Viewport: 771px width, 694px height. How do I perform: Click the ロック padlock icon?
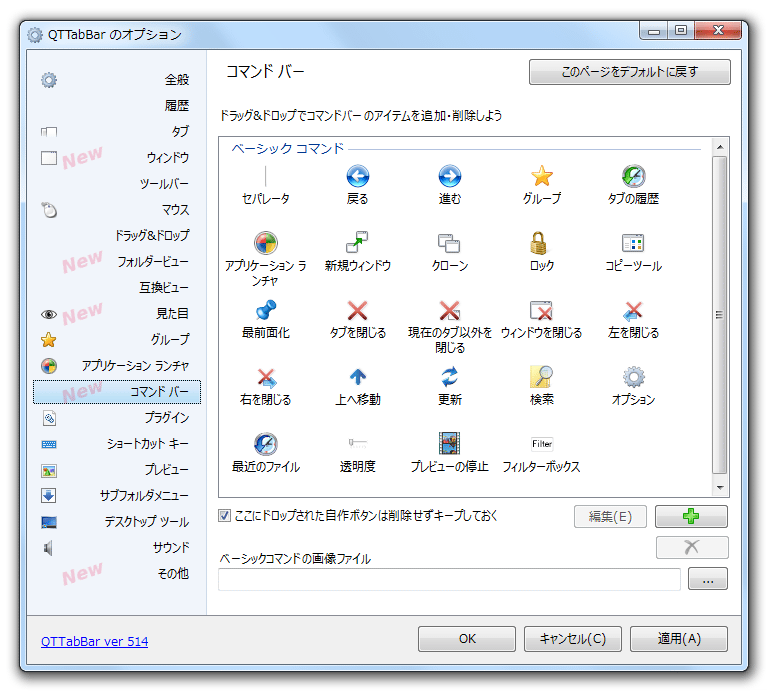[541, 243]
